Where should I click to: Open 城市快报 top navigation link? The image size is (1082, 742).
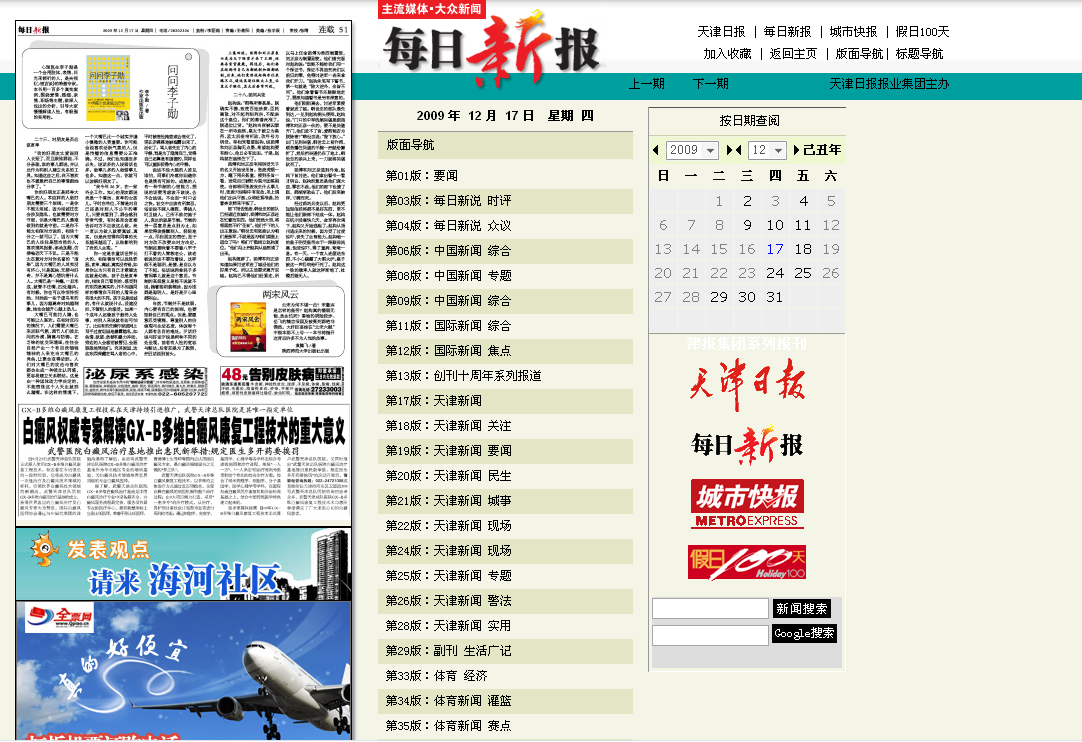pos(854,32)
